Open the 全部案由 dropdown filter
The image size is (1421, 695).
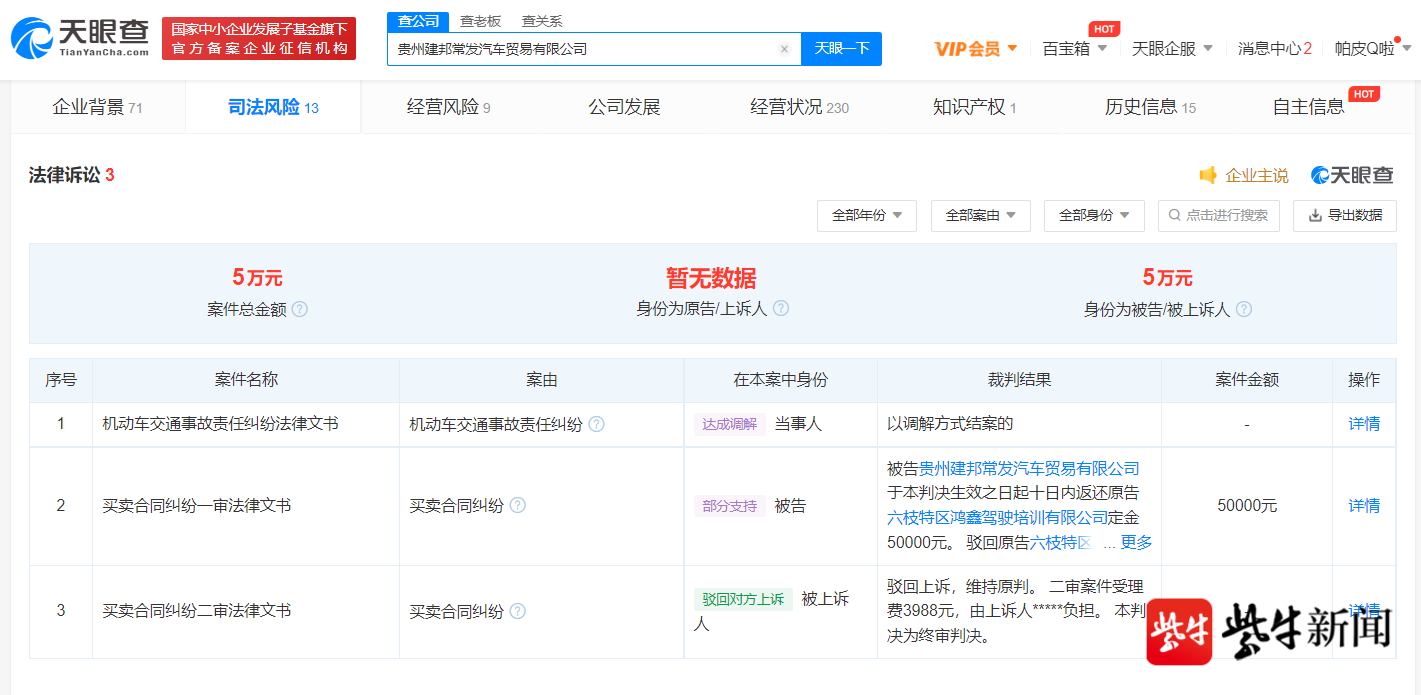(980, 215)
